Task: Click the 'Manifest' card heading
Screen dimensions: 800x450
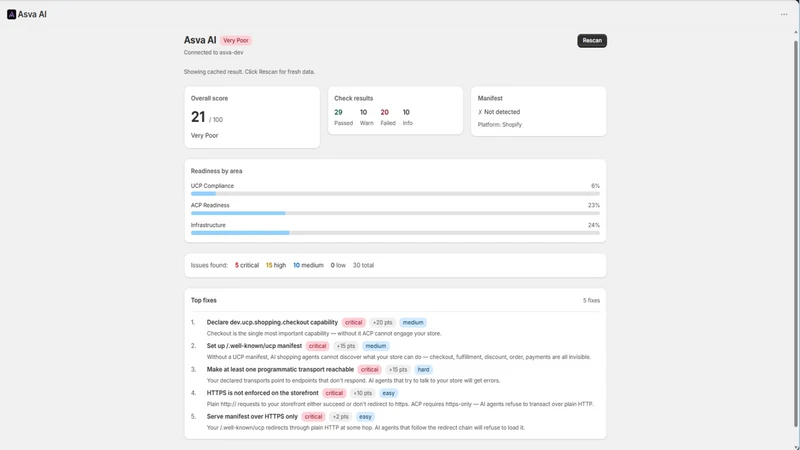Action: click(x=490, y=98)
